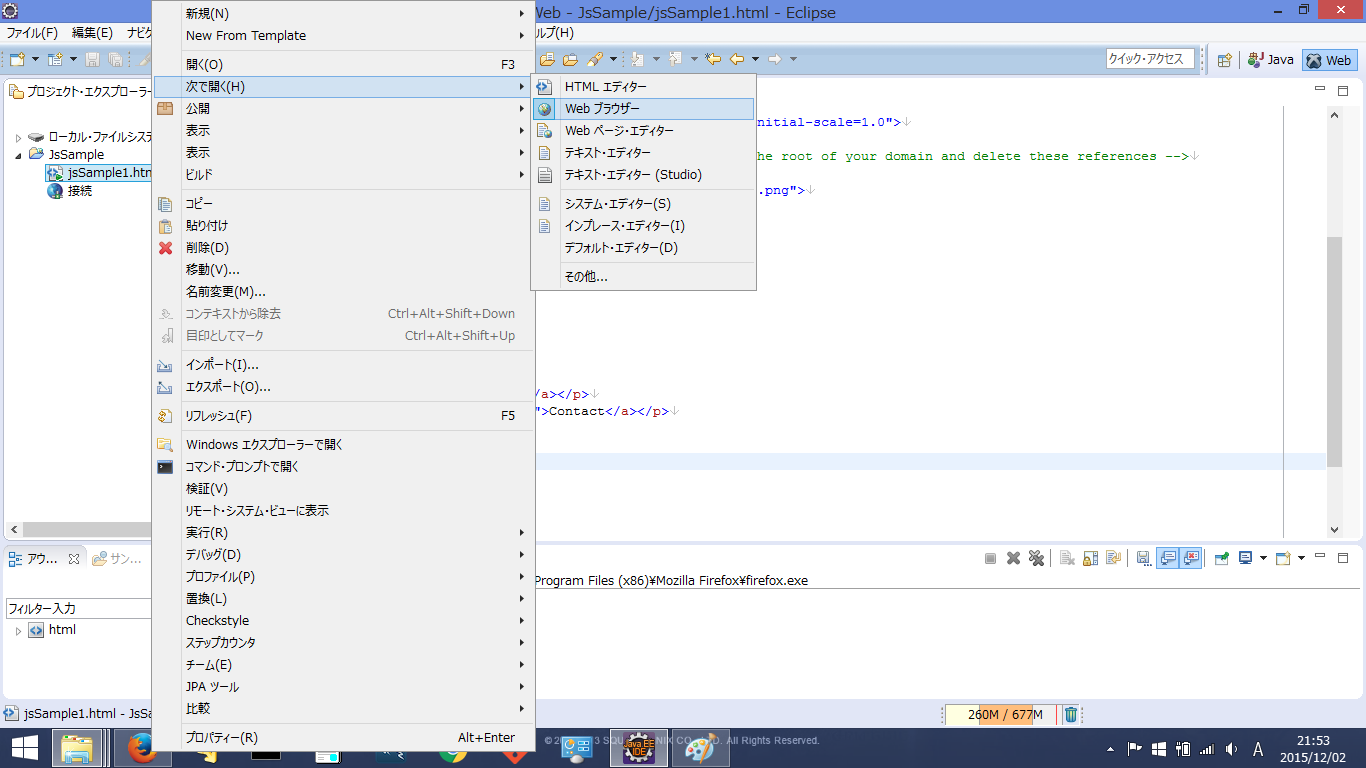
Task: Click the last edit location icon
Action: (713, 60)
